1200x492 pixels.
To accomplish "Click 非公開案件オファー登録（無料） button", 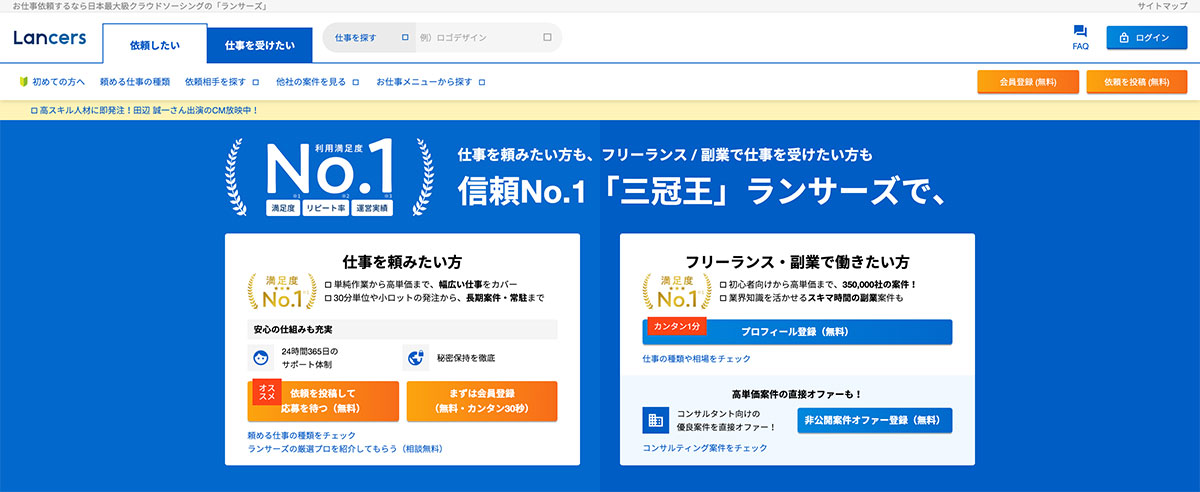I will pos(875,420).
